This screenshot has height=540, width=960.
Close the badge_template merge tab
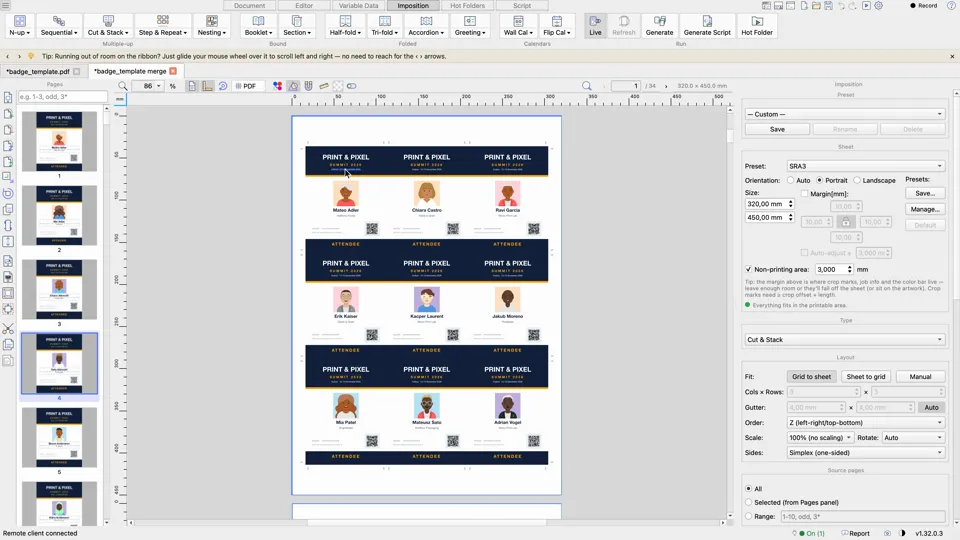(173, 71)
